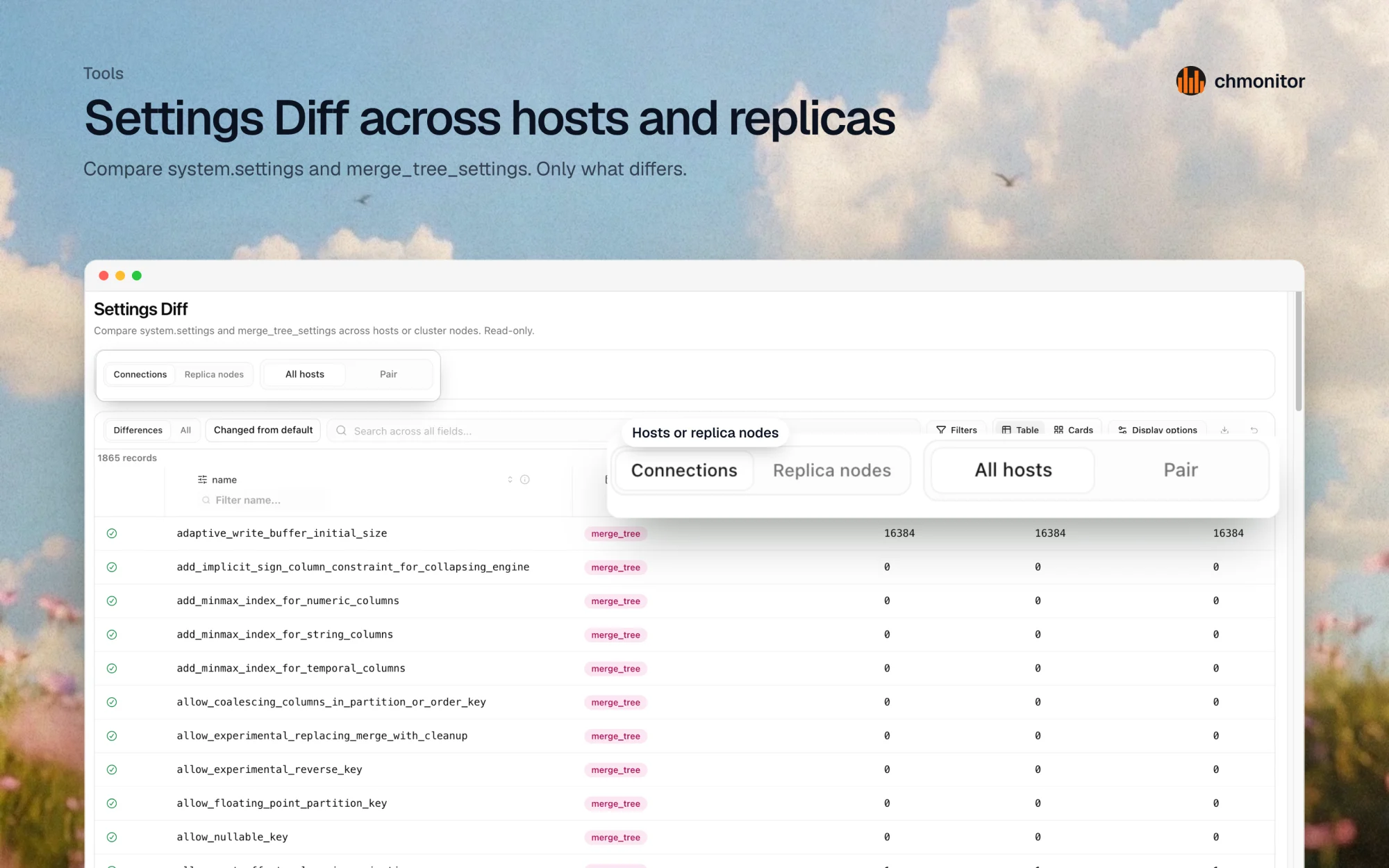1389x868 pixels.
Task: Click merge_tree badge for add_minmax_index_for_string_columns
Action: (x=615, y=635)
